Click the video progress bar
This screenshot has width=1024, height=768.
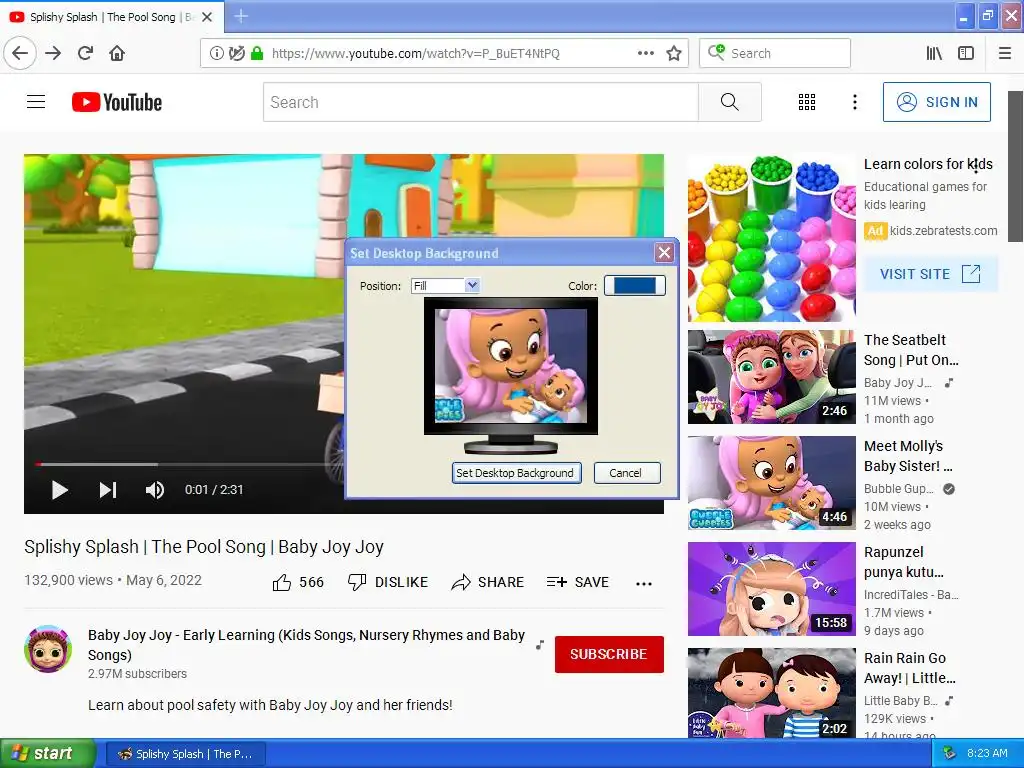189,464
